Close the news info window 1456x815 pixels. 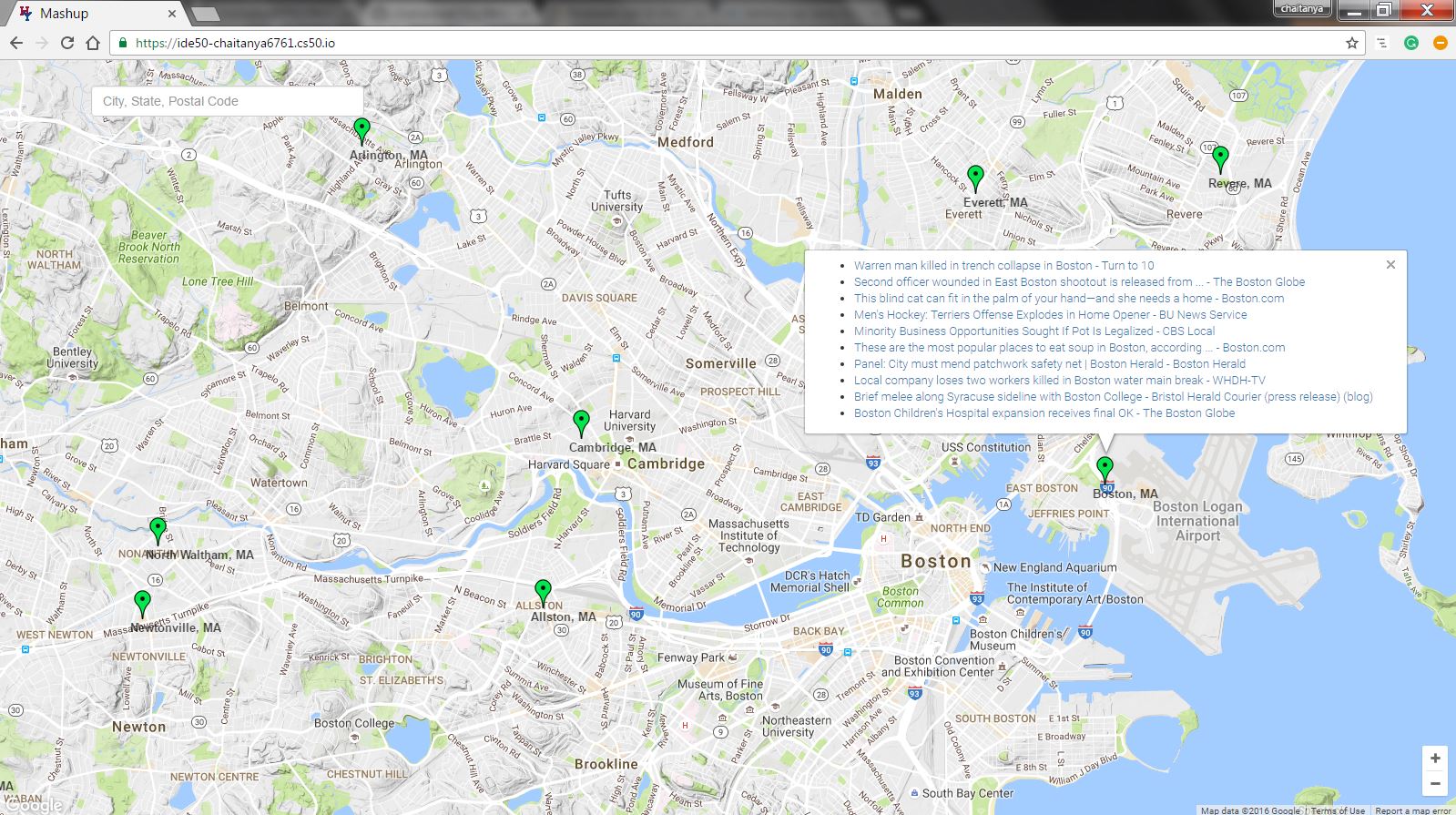click(1390, 264)
